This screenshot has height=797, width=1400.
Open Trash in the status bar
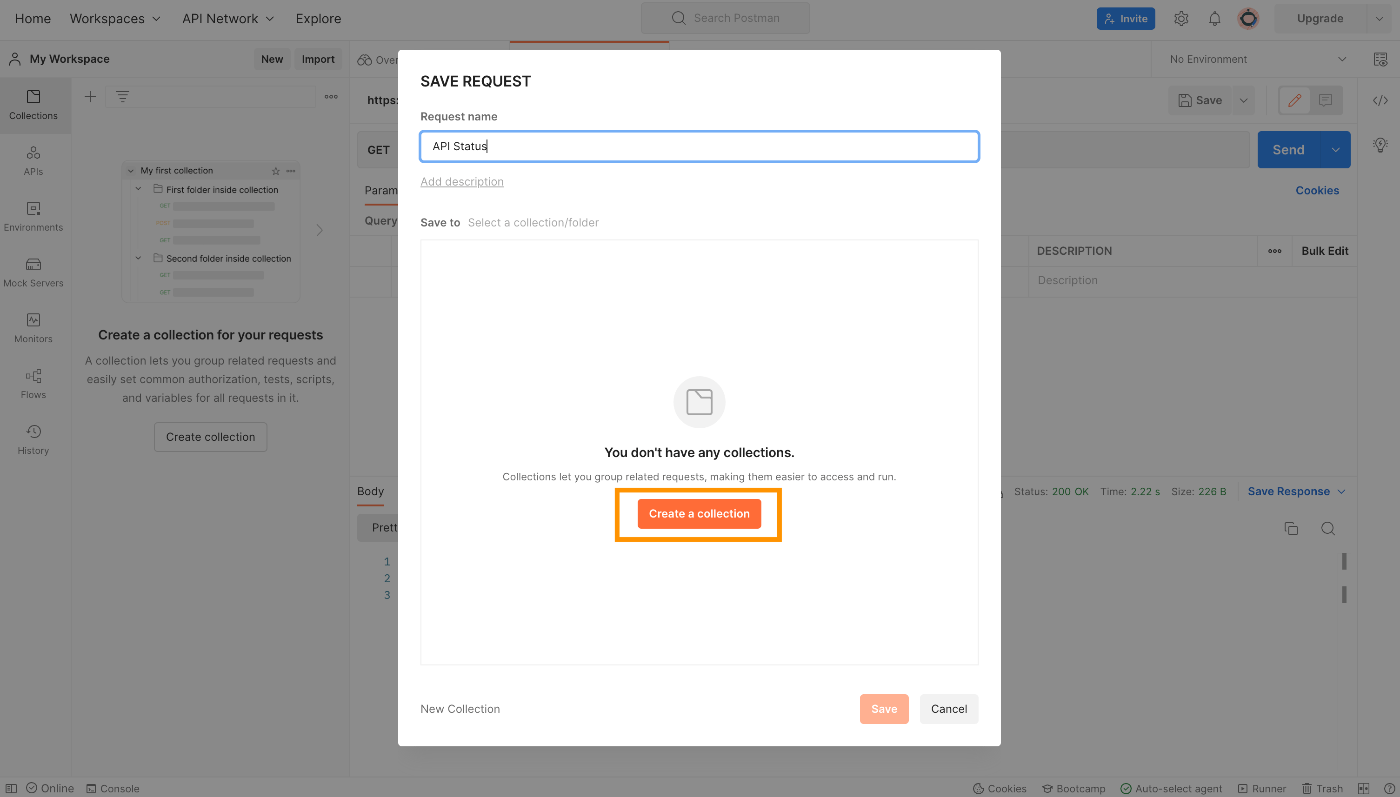[1322, 788]
